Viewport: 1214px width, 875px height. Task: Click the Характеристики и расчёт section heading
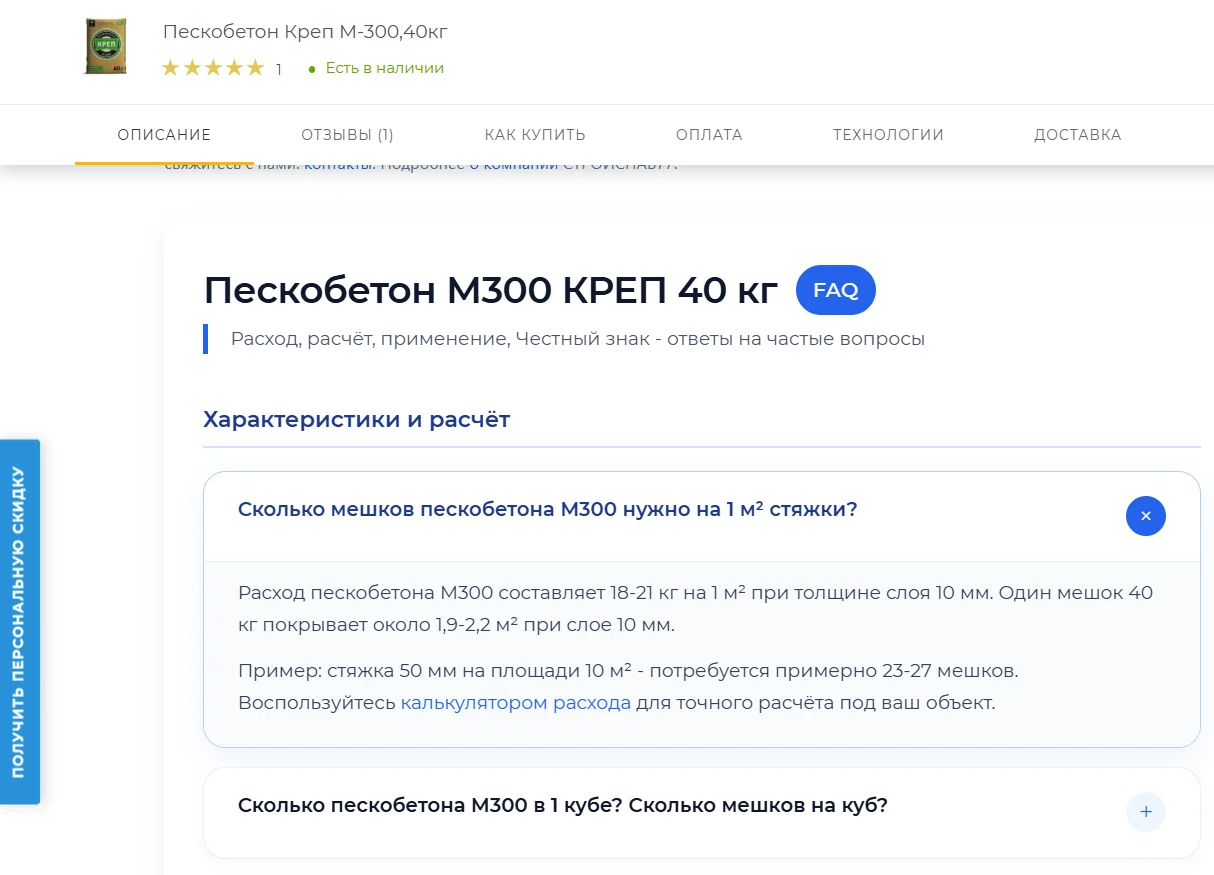click(x=357, y=419)
